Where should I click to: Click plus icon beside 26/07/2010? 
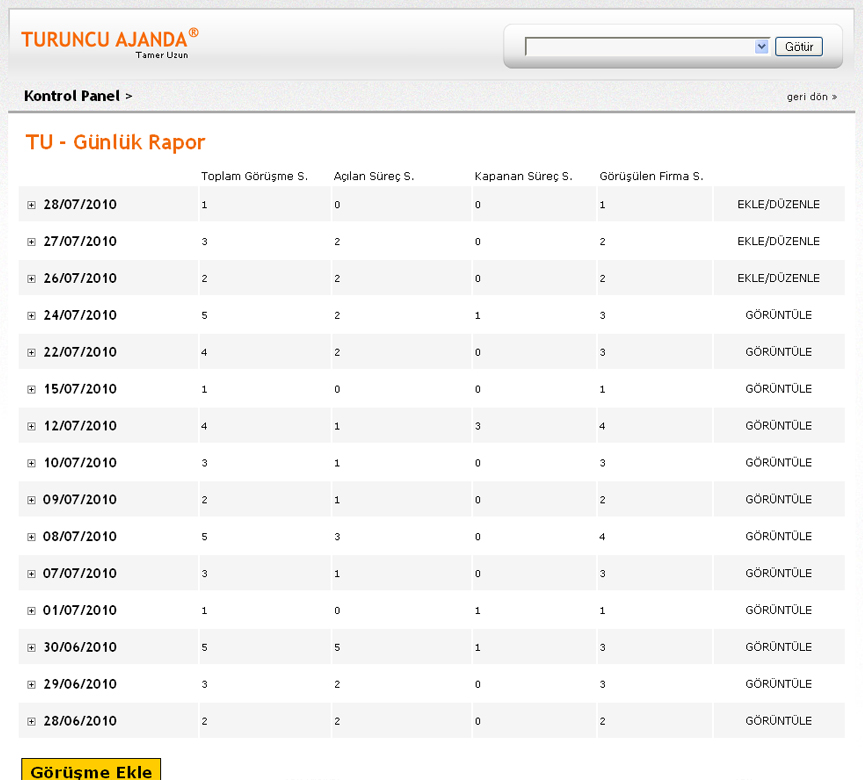pyautogui.click(x=32, y=279)
